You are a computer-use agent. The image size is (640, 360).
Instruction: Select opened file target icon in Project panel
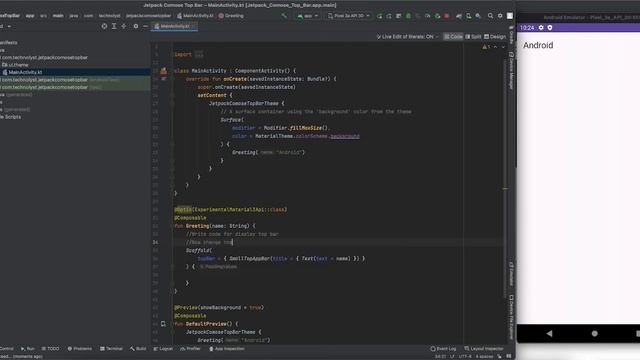(x=104, y=26)
